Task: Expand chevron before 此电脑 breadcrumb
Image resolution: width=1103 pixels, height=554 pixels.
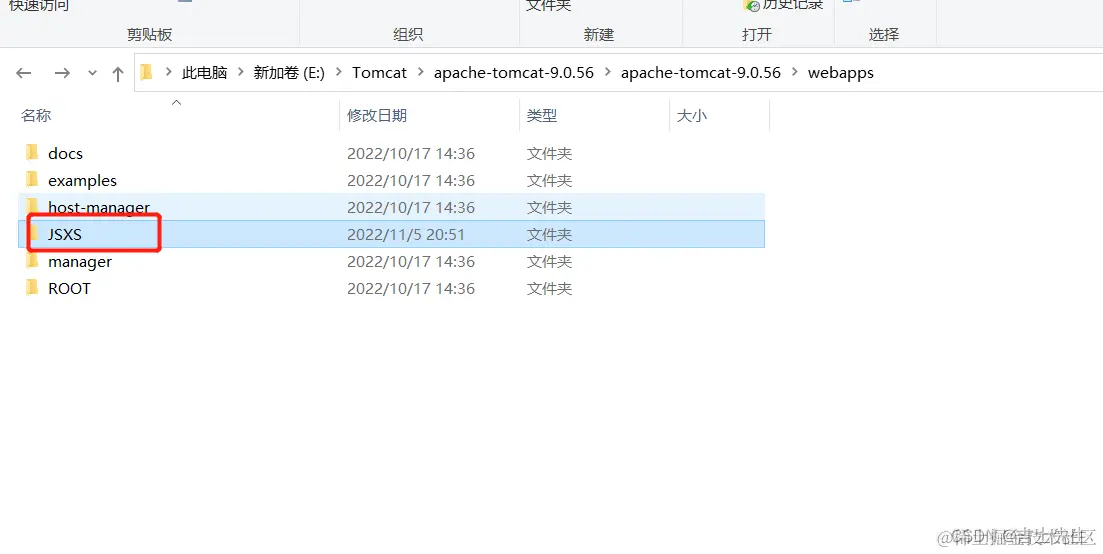Action: (x=169, y=72)
